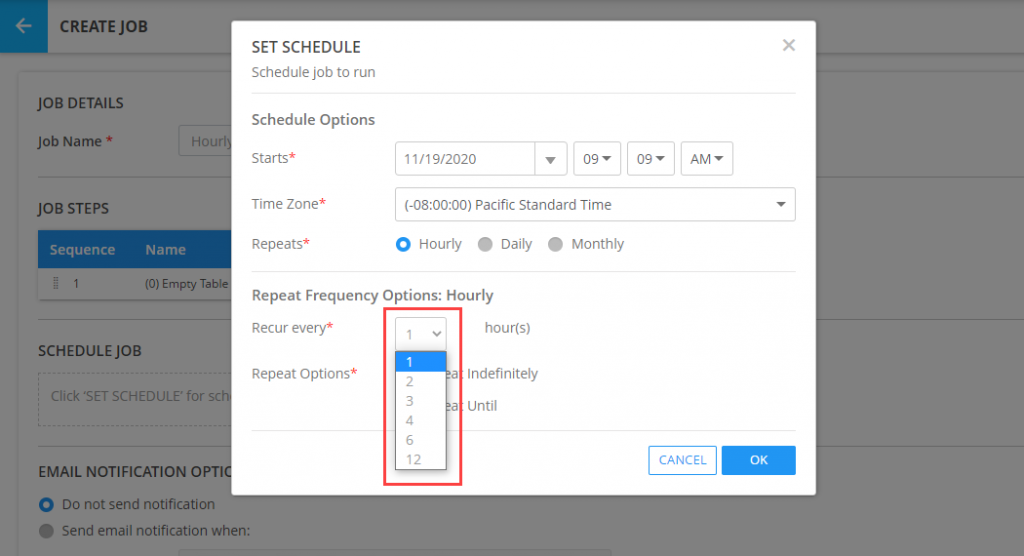Viewport: 1024px width, 556px height.
Task: Pick 12 hours in recur list
Action: [x=413, y=459]
